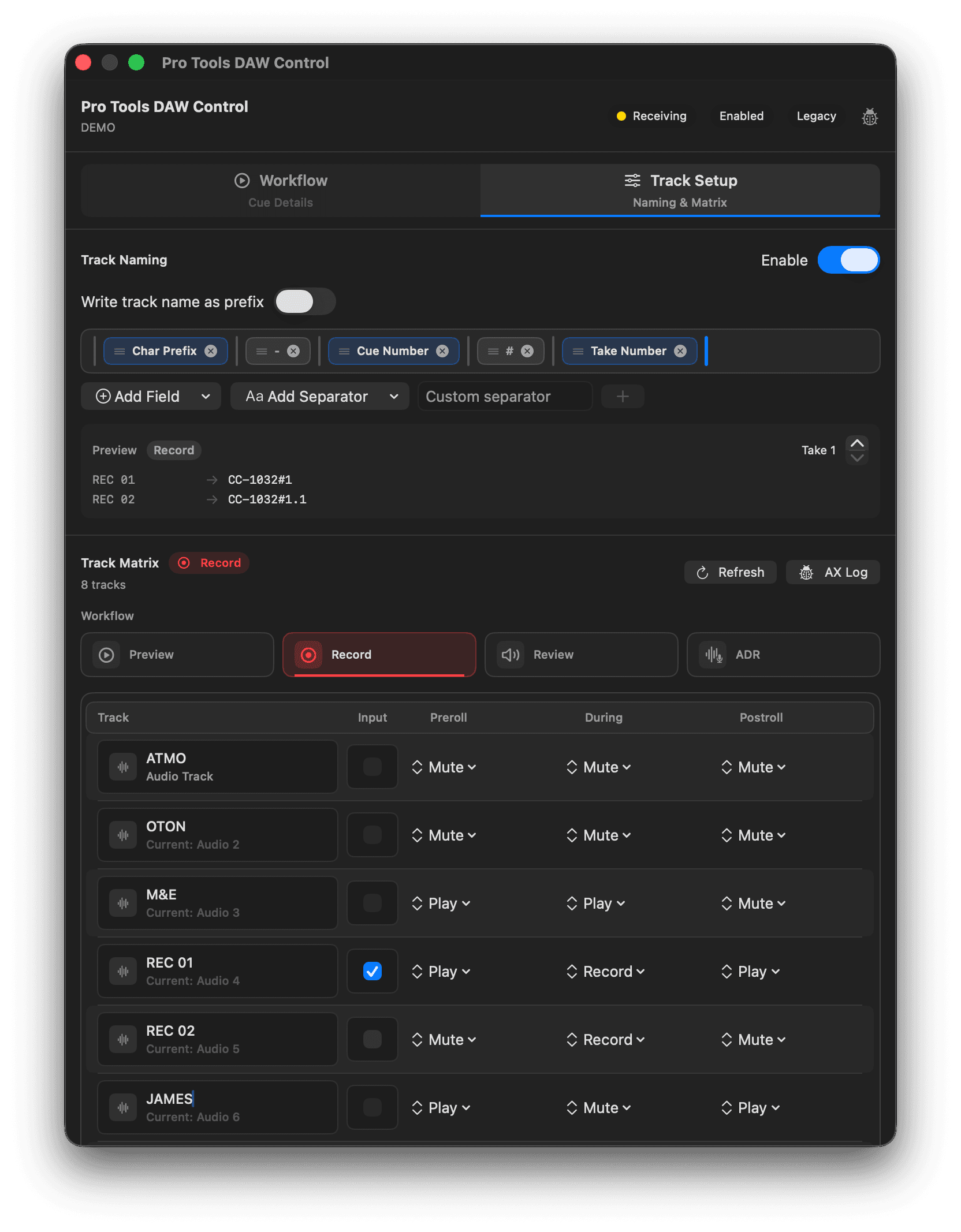Toggle Write track name as prefix

tap(305, 301)
